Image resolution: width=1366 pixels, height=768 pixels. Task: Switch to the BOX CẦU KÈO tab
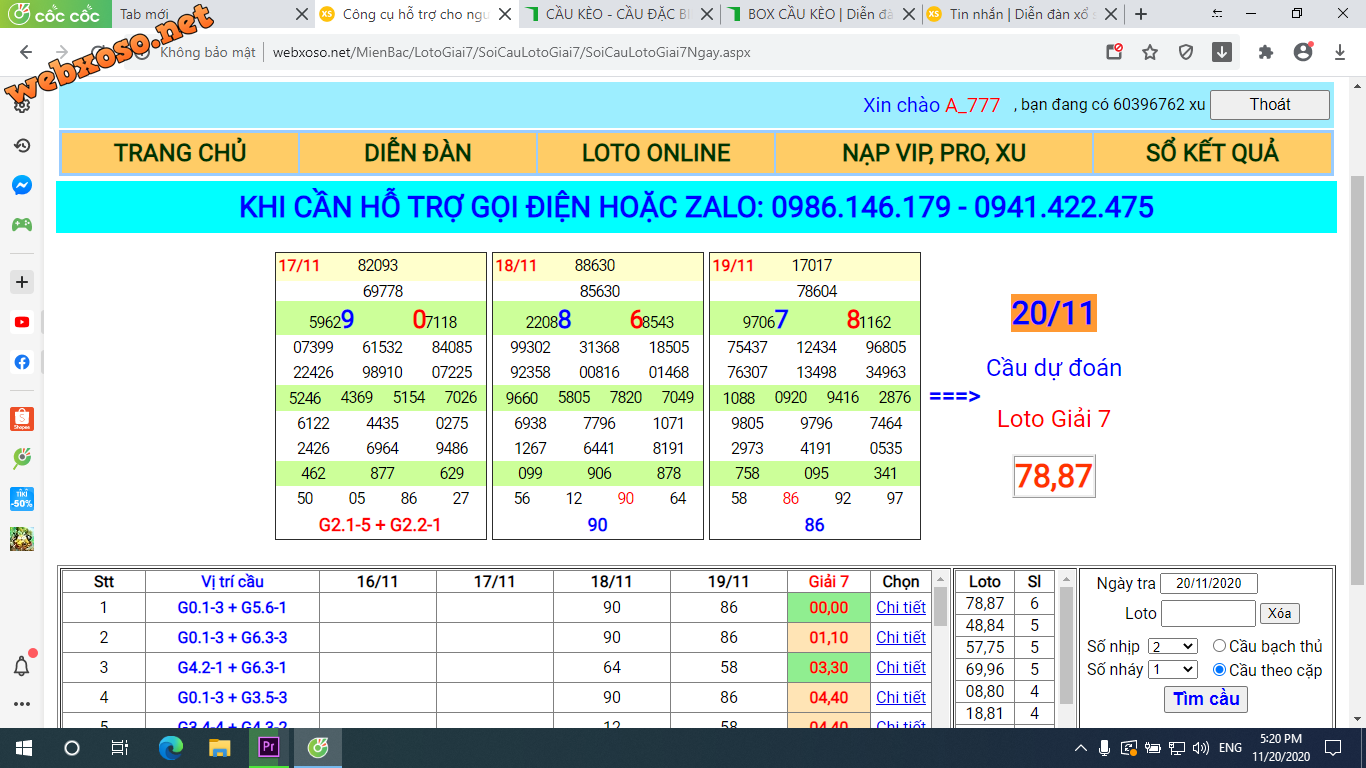tap(820, 14)
